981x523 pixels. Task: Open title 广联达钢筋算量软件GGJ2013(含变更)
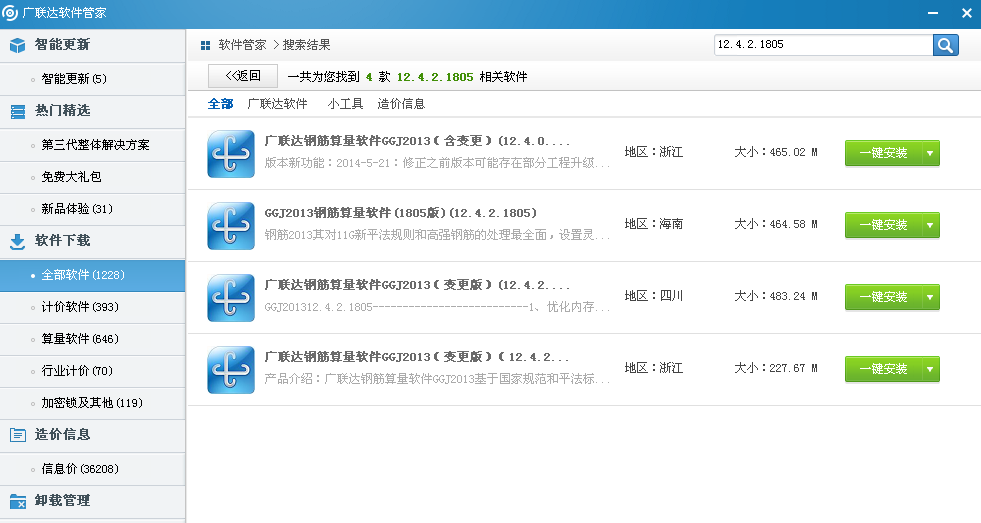417,141
